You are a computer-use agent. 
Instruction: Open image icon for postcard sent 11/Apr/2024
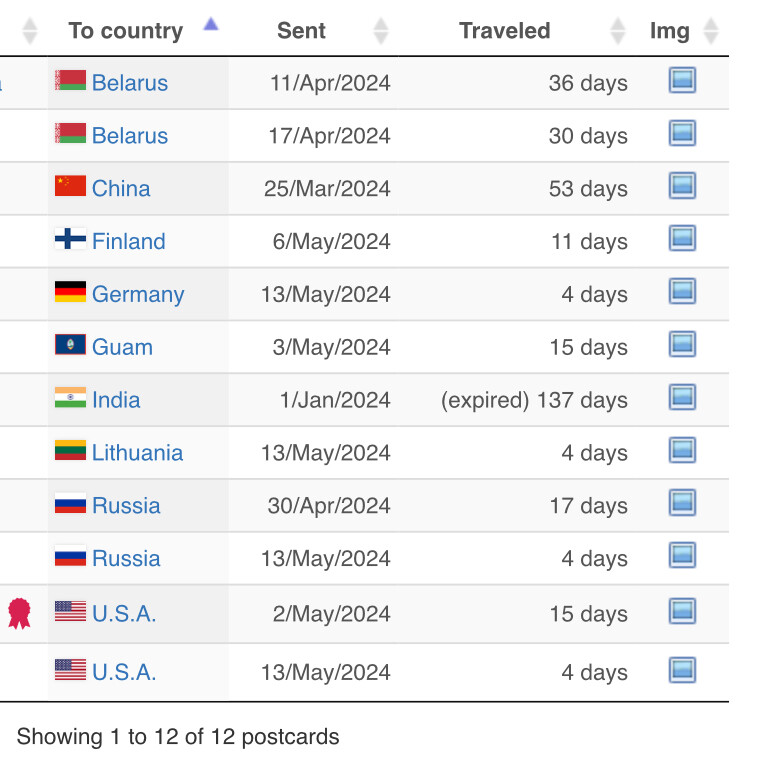pos(682,80)
